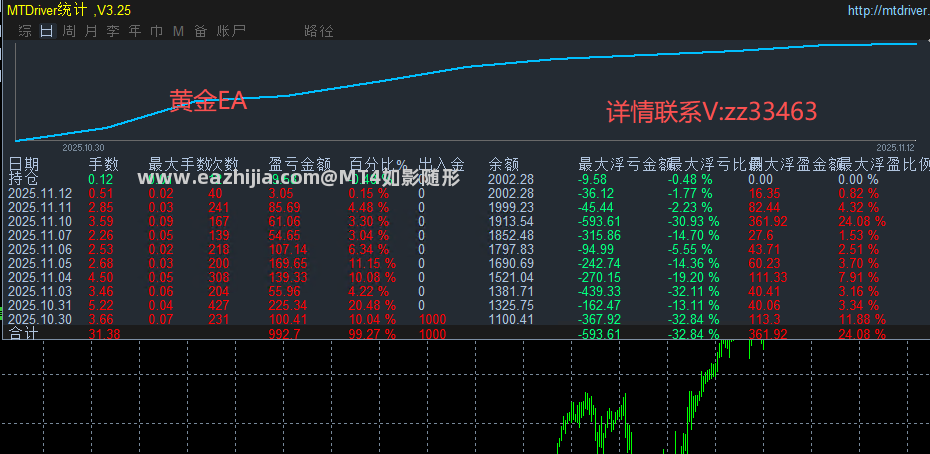The width and height of the screenshot is (930, 454).
Task: Click total profit value 992.7
Action: [285, 334]
